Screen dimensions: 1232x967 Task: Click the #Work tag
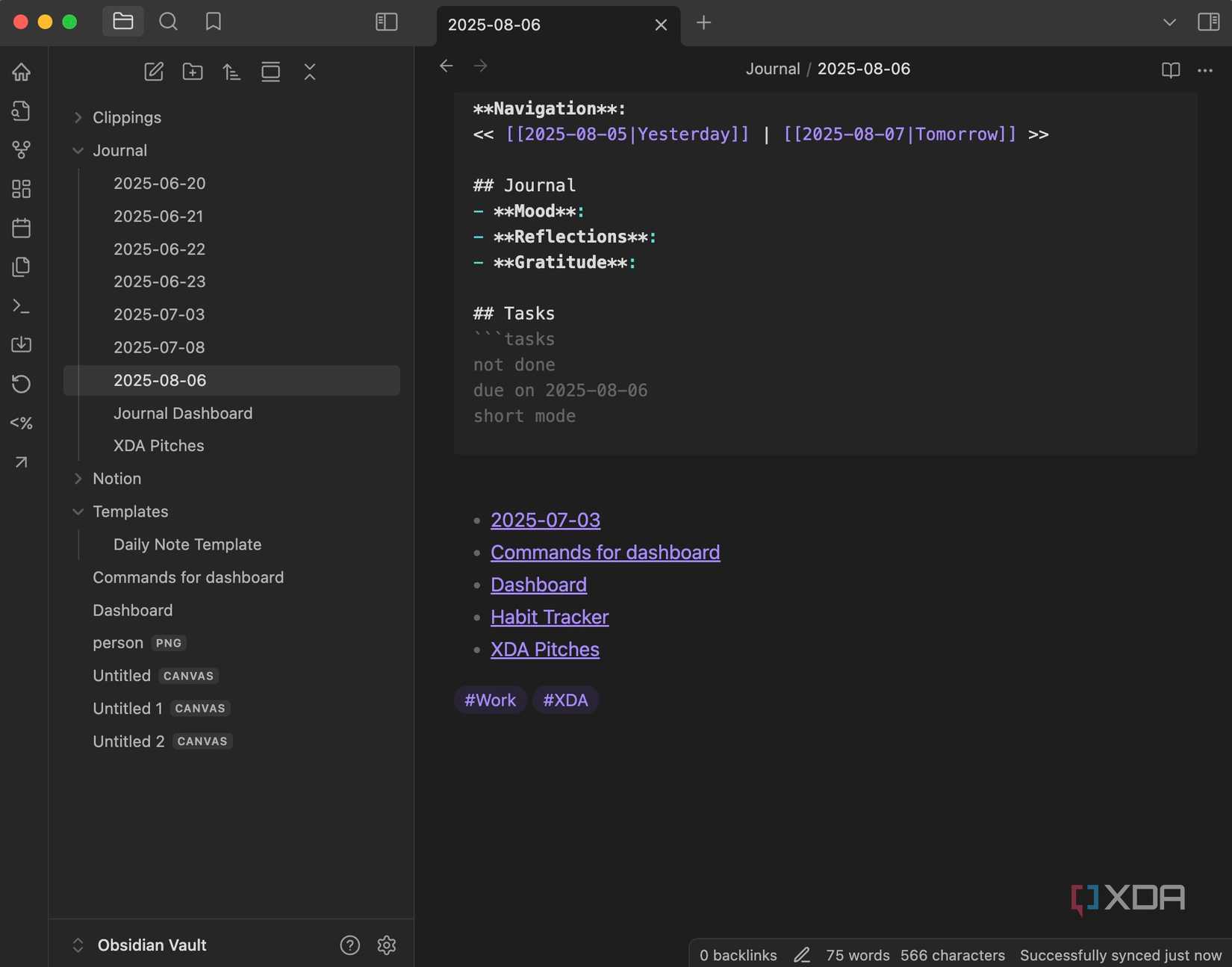point(491,700)
